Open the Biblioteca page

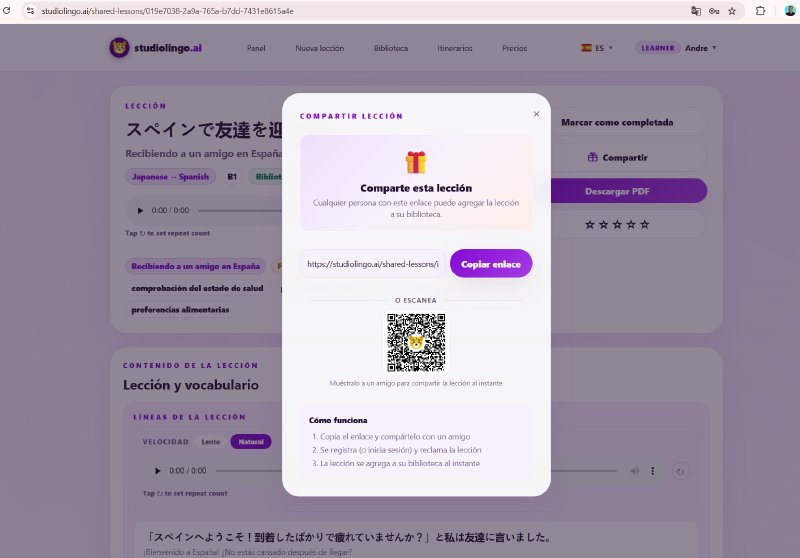click(x=391, y=48)
